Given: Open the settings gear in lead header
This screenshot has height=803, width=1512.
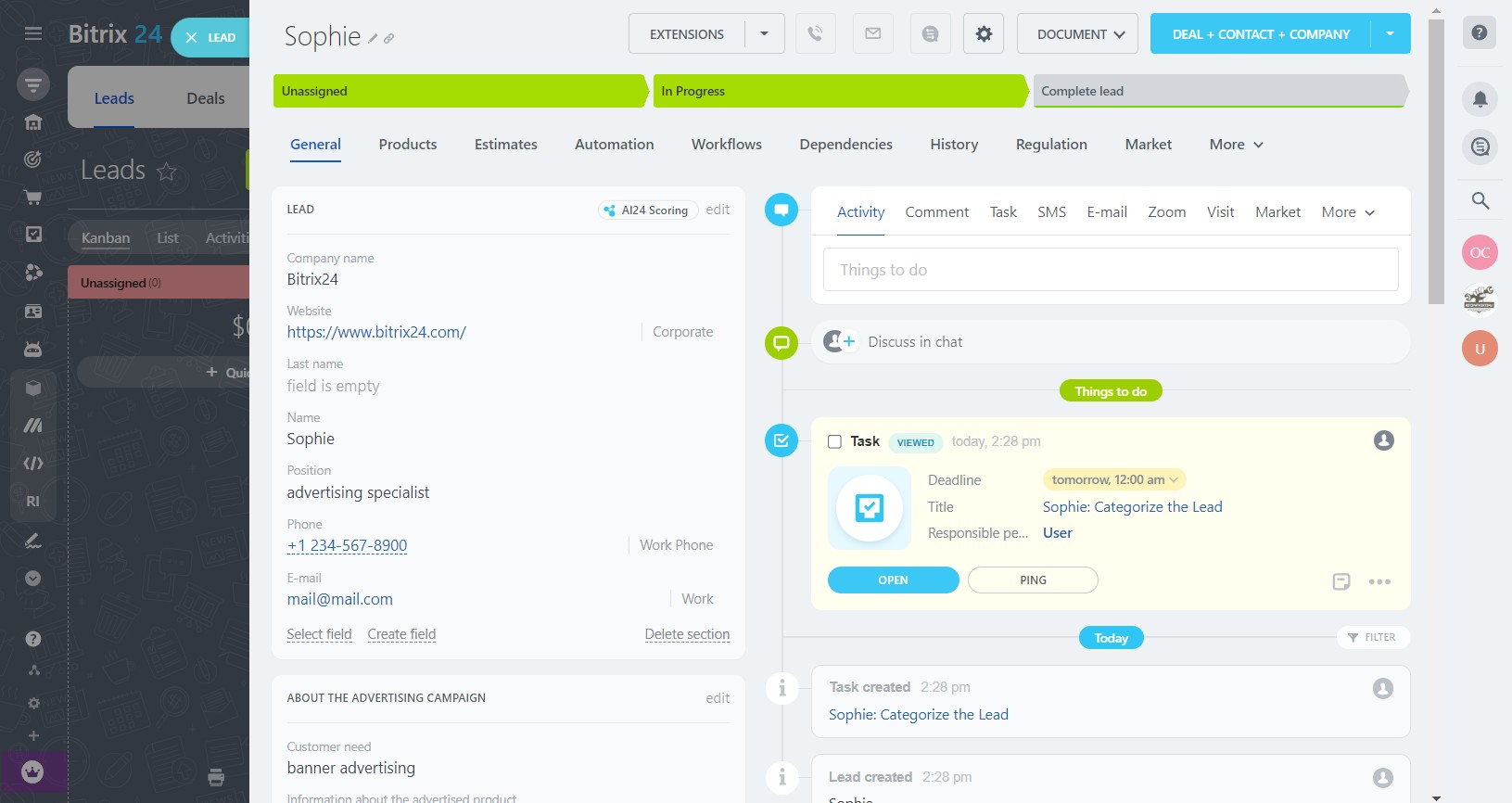Looking at the screenshot, I should 984,34.
